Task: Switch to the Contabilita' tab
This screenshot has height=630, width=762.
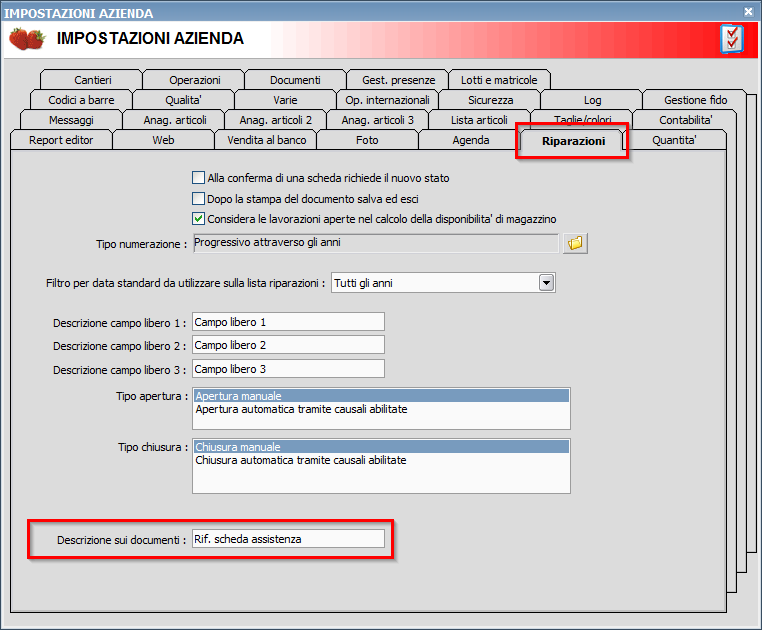Action: (x=685, y=120)
